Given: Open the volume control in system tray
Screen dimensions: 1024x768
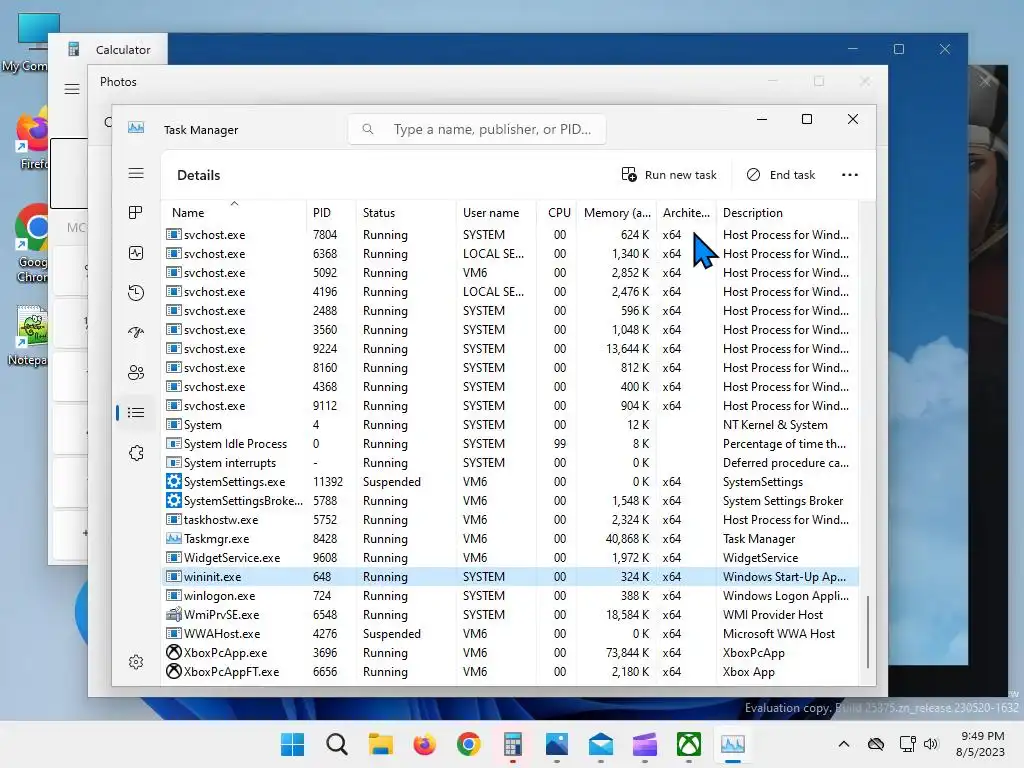Looking at the screenshot, I should 931,744.
